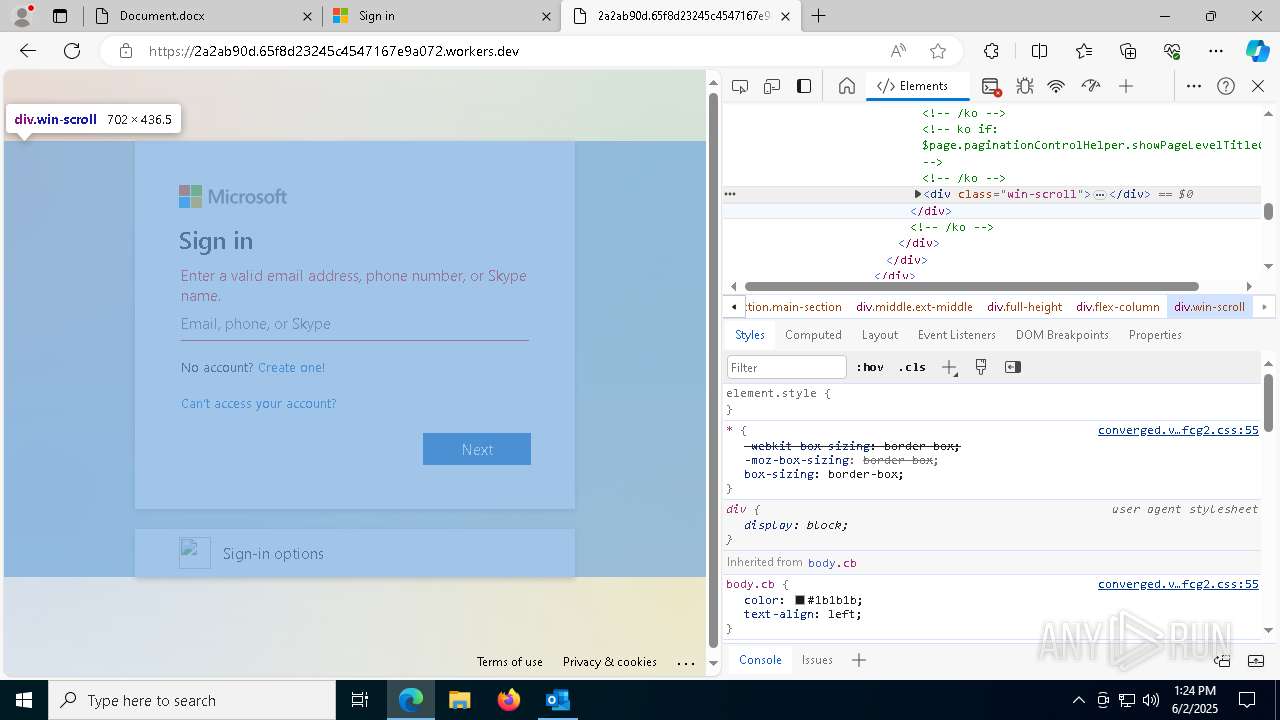Open the Layout tab
This screenshot has height=720, width=1280.
point(880,335)
